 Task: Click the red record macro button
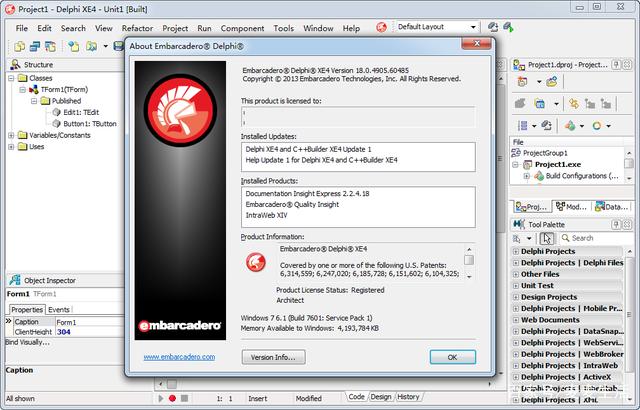pyautogui.click(x=172, y=398)
